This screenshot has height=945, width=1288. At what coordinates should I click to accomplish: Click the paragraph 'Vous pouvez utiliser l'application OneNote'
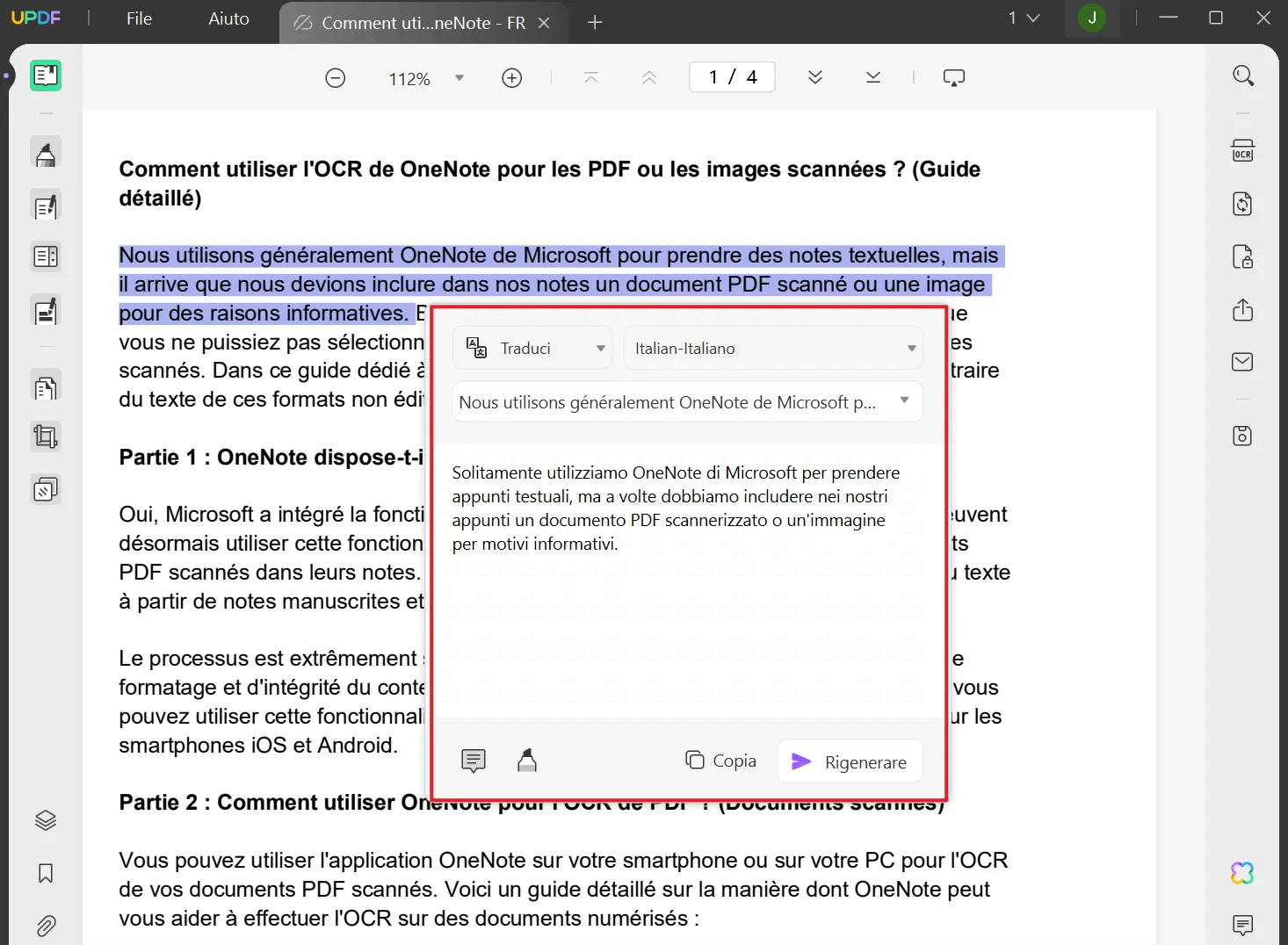click(563, 890)
